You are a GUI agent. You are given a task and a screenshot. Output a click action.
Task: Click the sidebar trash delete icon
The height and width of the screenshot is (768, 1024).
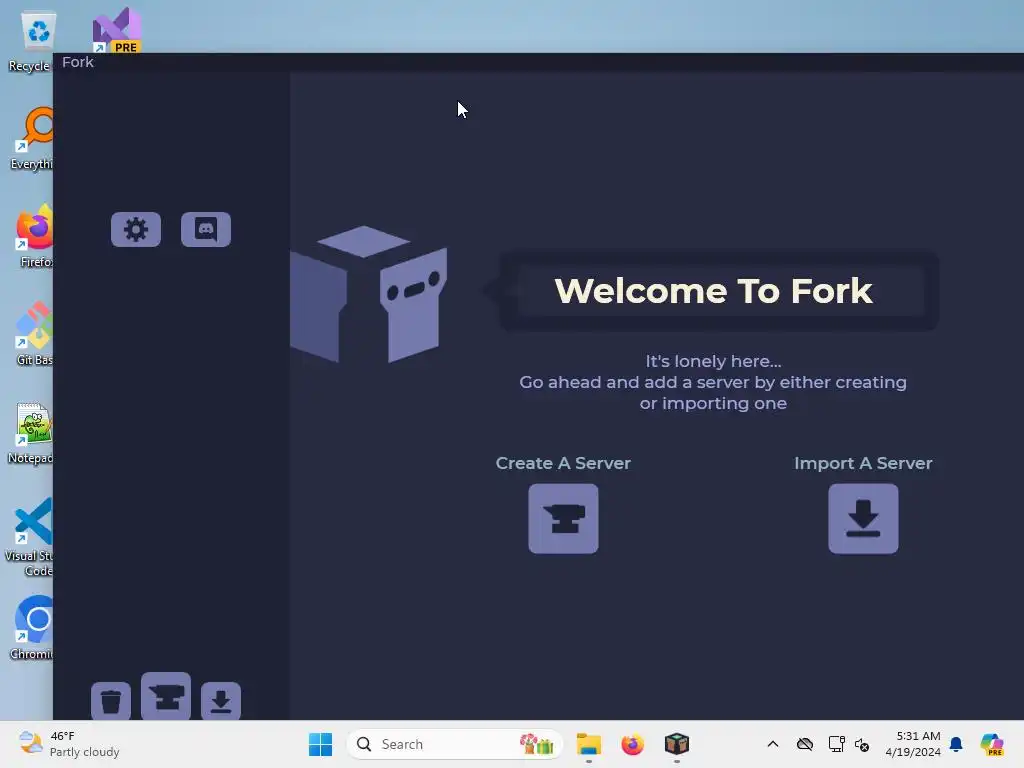111,701
